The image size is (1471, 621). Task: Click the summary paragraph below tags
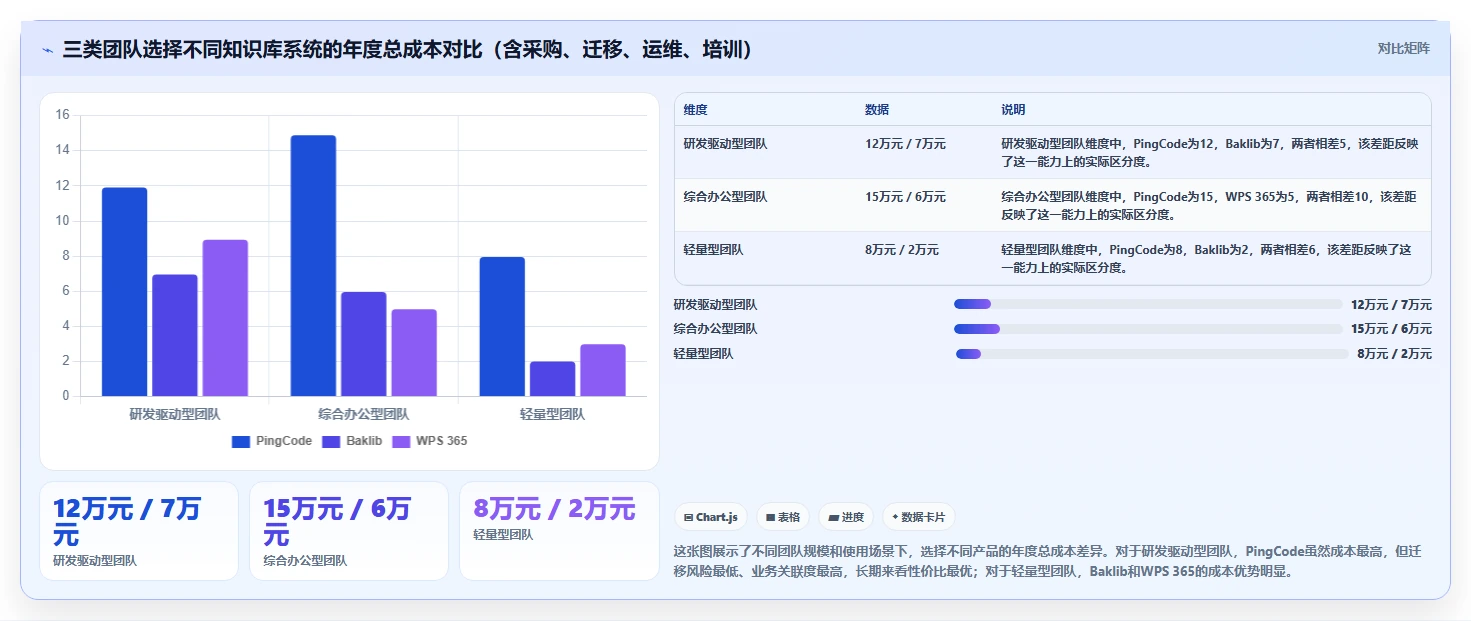point(1048,561)
